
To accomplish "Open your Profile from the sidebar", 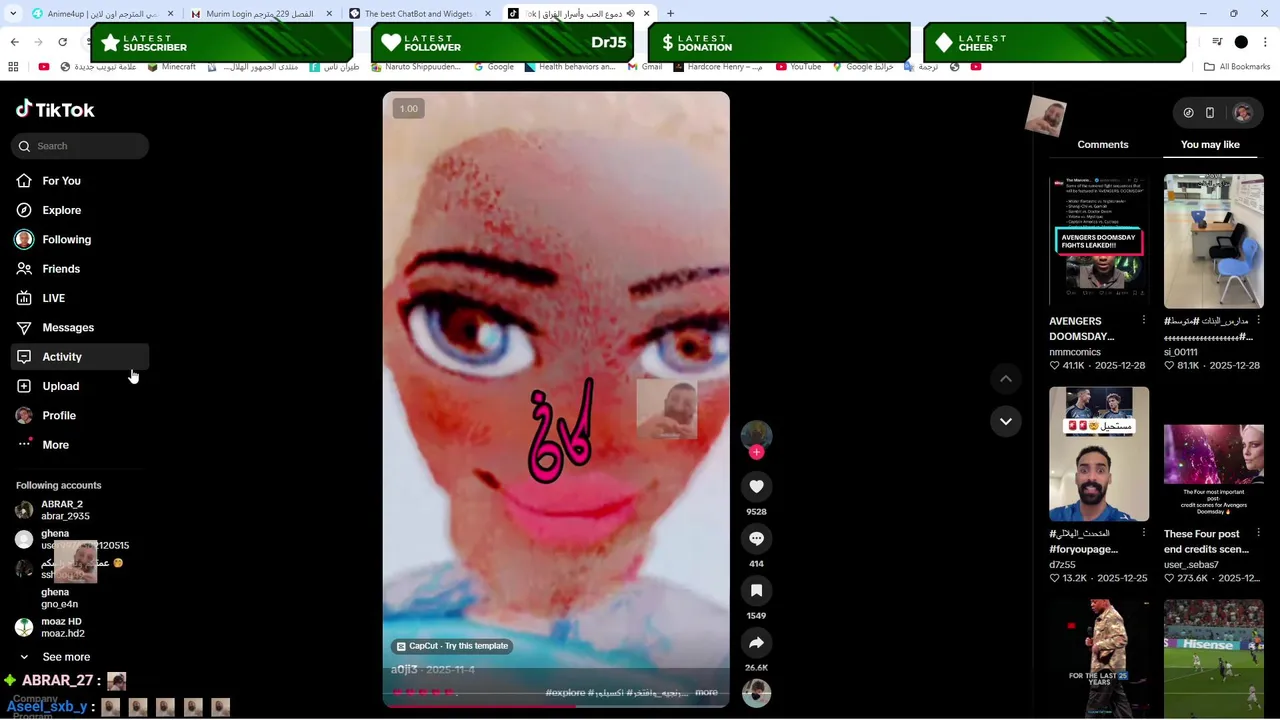I will 80,415.
